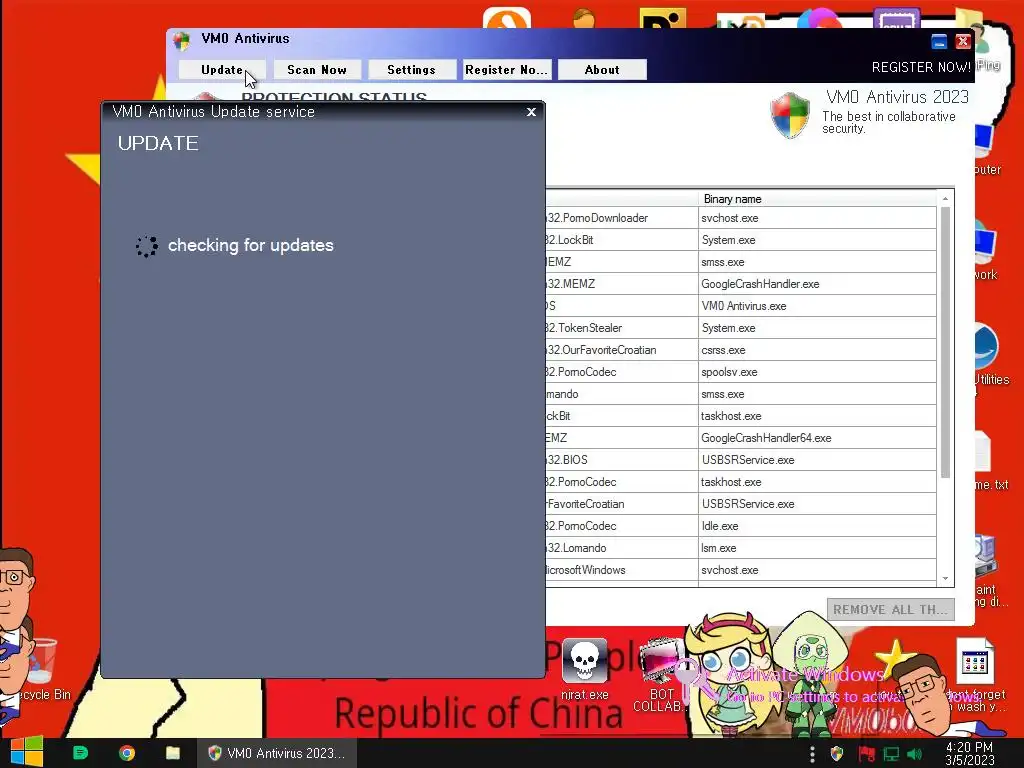This screenshot has height=768, width=1024.
Task: Click the VM0 Antivirus title bar icon
Action: [182, 40]
